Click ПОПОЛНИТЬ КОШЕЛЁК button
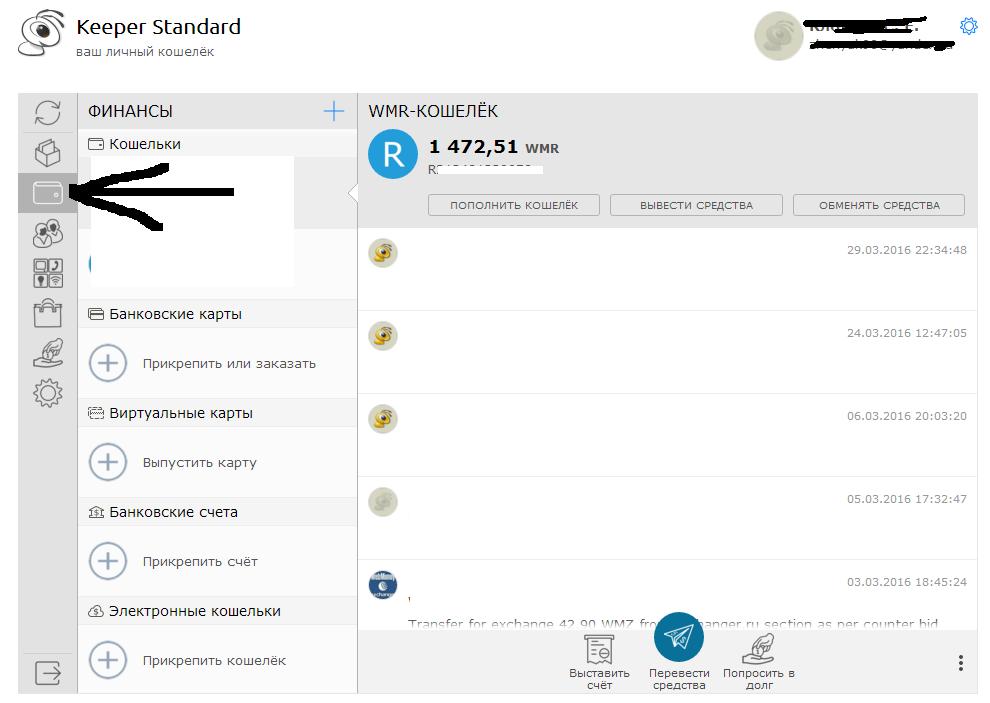 point(514,205)
